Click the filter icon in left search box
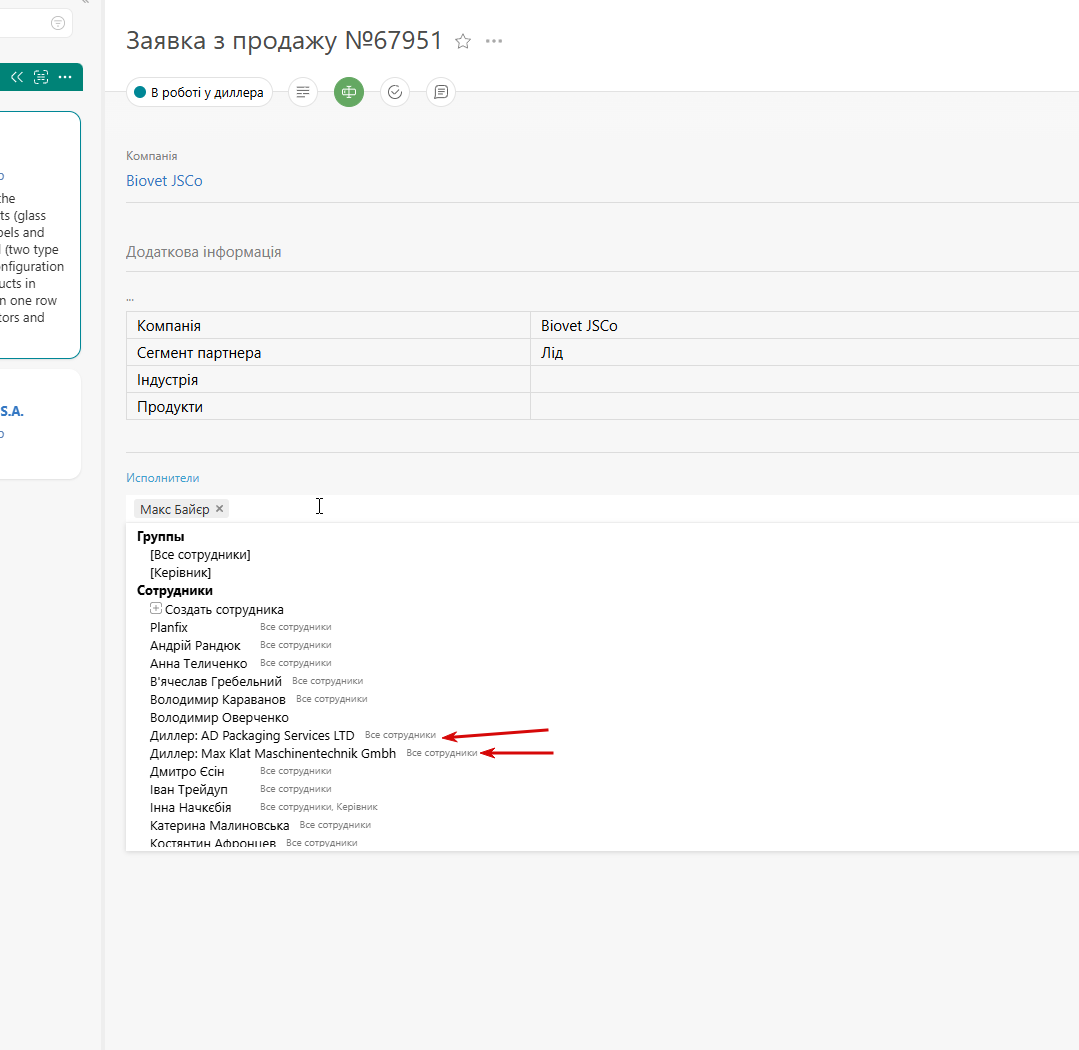This screenshot has width=1079, height=1050. 58,23
